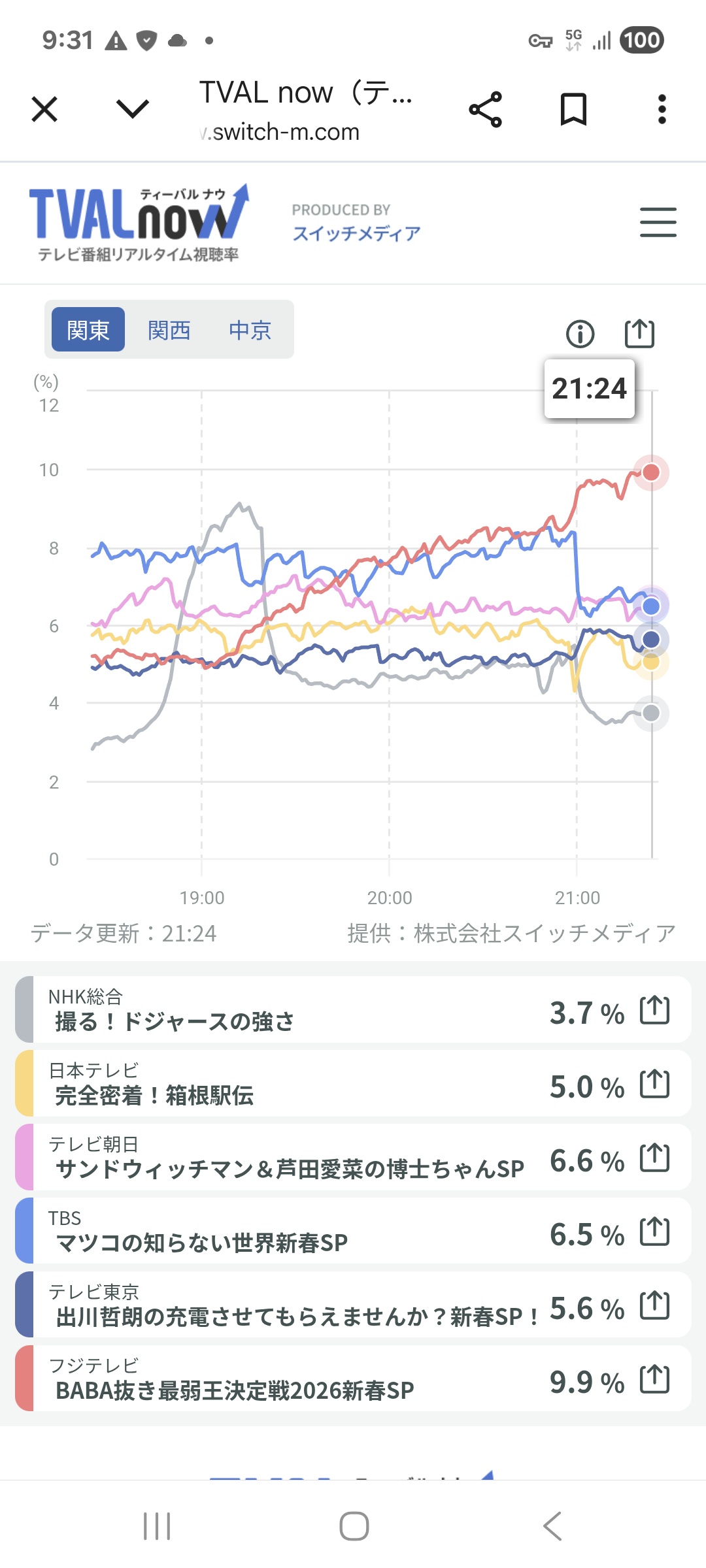Open the browser three-dot overflow menu
Screen dimensions: 706x1568
click(x=662, y=109)
